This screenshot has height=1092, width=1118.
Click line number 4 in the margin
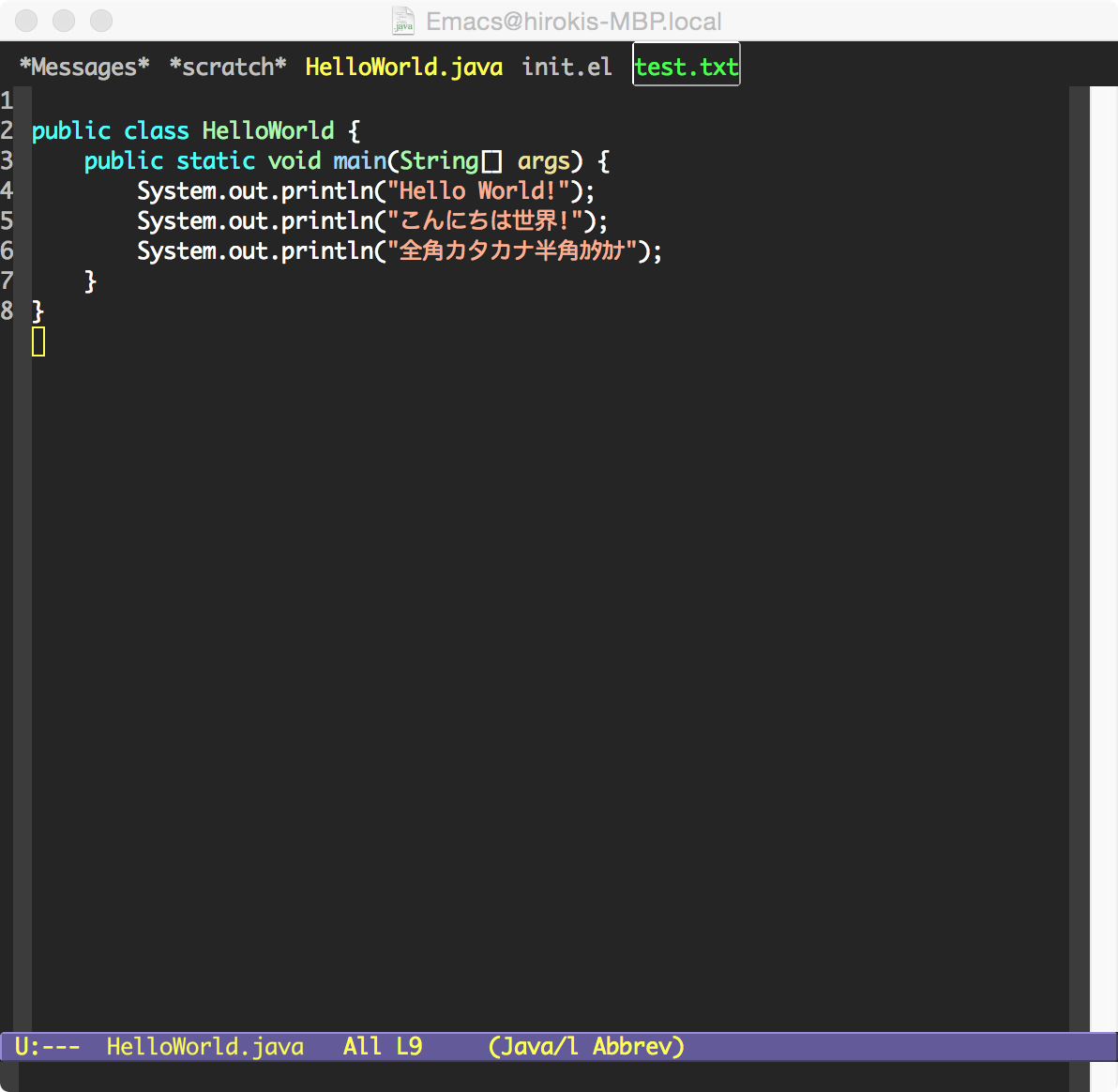(x=8, y=190)
